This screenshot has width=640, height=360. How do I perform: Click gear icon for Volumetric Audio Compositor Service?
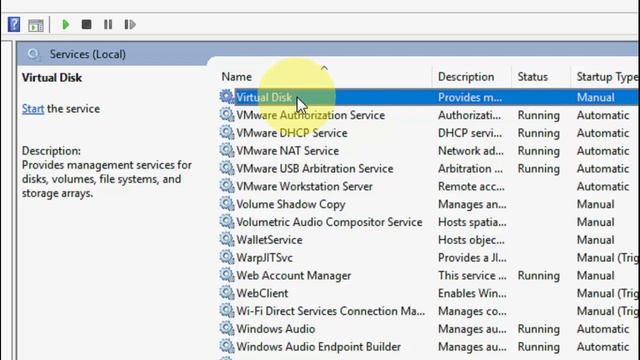[x=227, y=222]
